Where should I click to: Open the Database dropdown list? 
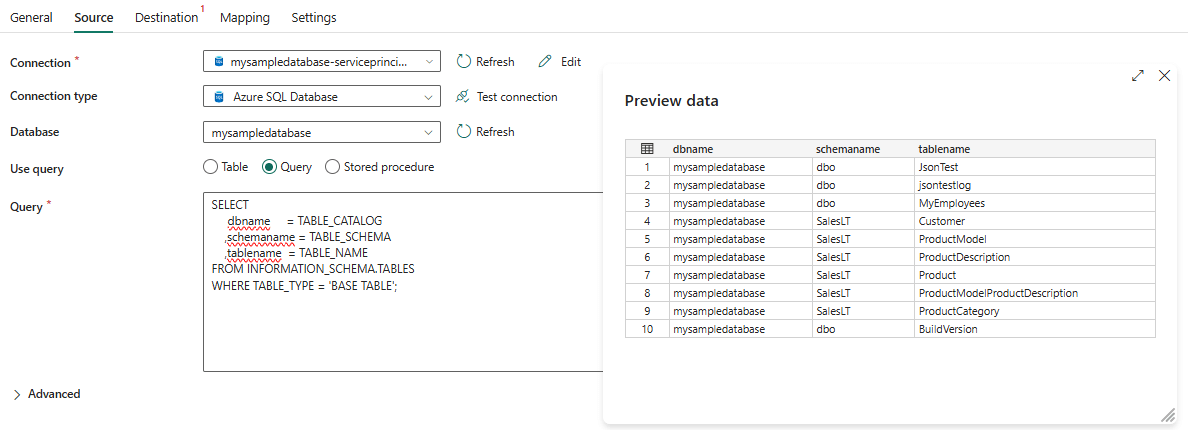coord(321,132)
